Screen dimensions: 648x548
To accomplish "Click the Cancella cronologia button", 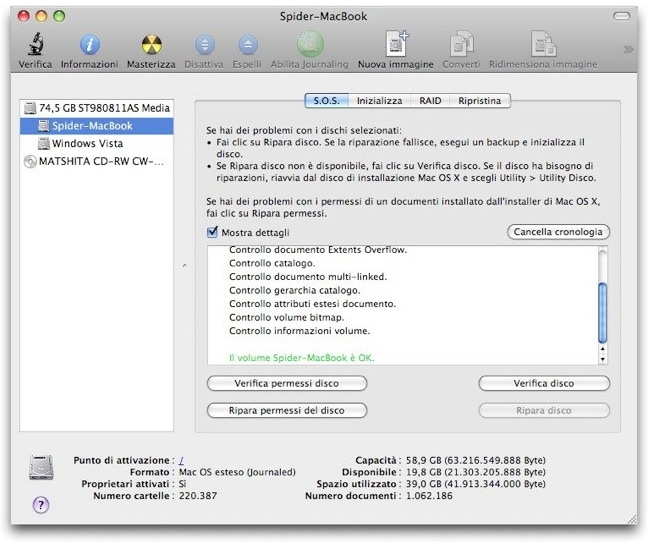I will [558, 232].
